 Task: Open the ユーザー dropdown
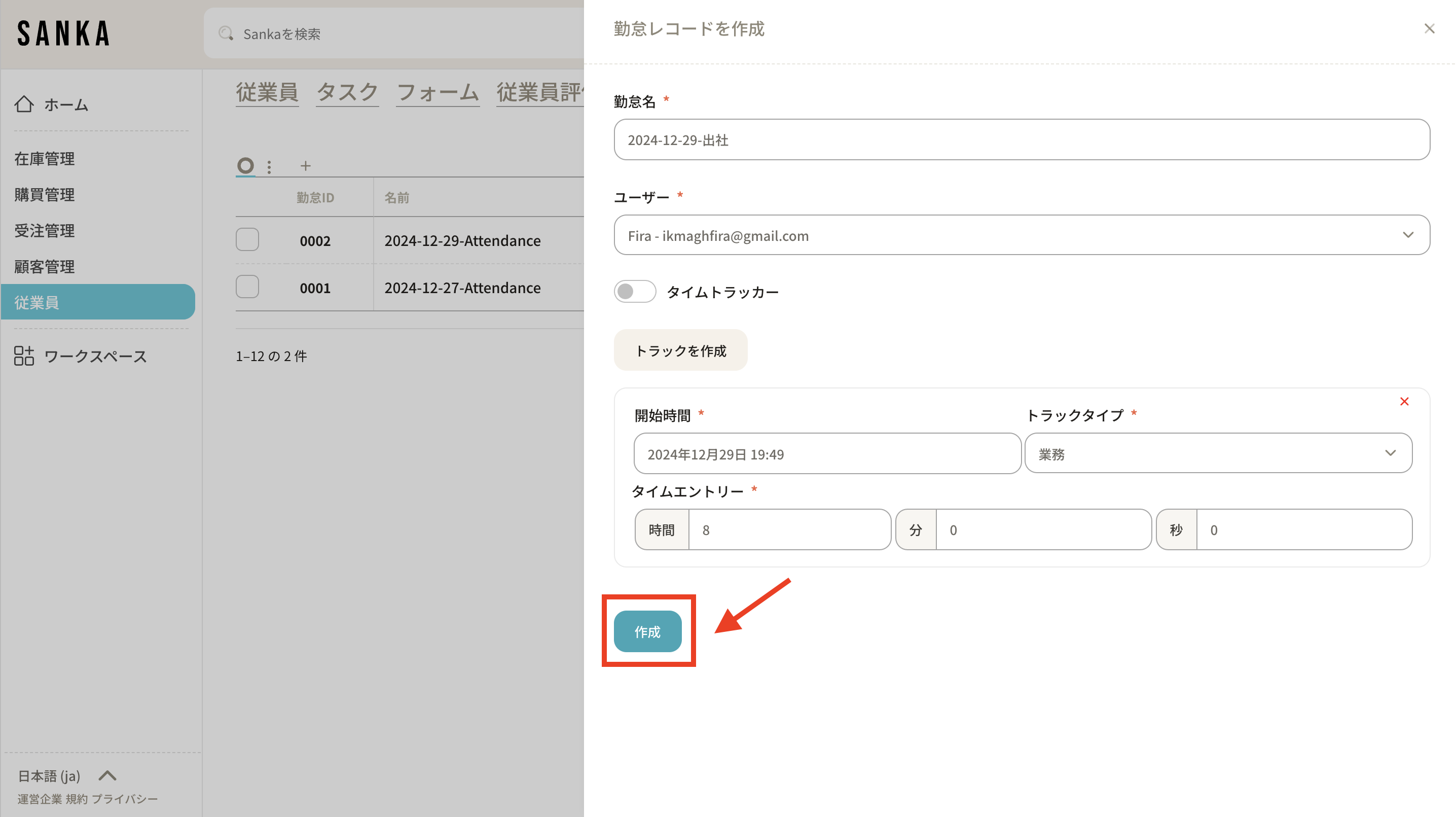tap(1022, 235)
